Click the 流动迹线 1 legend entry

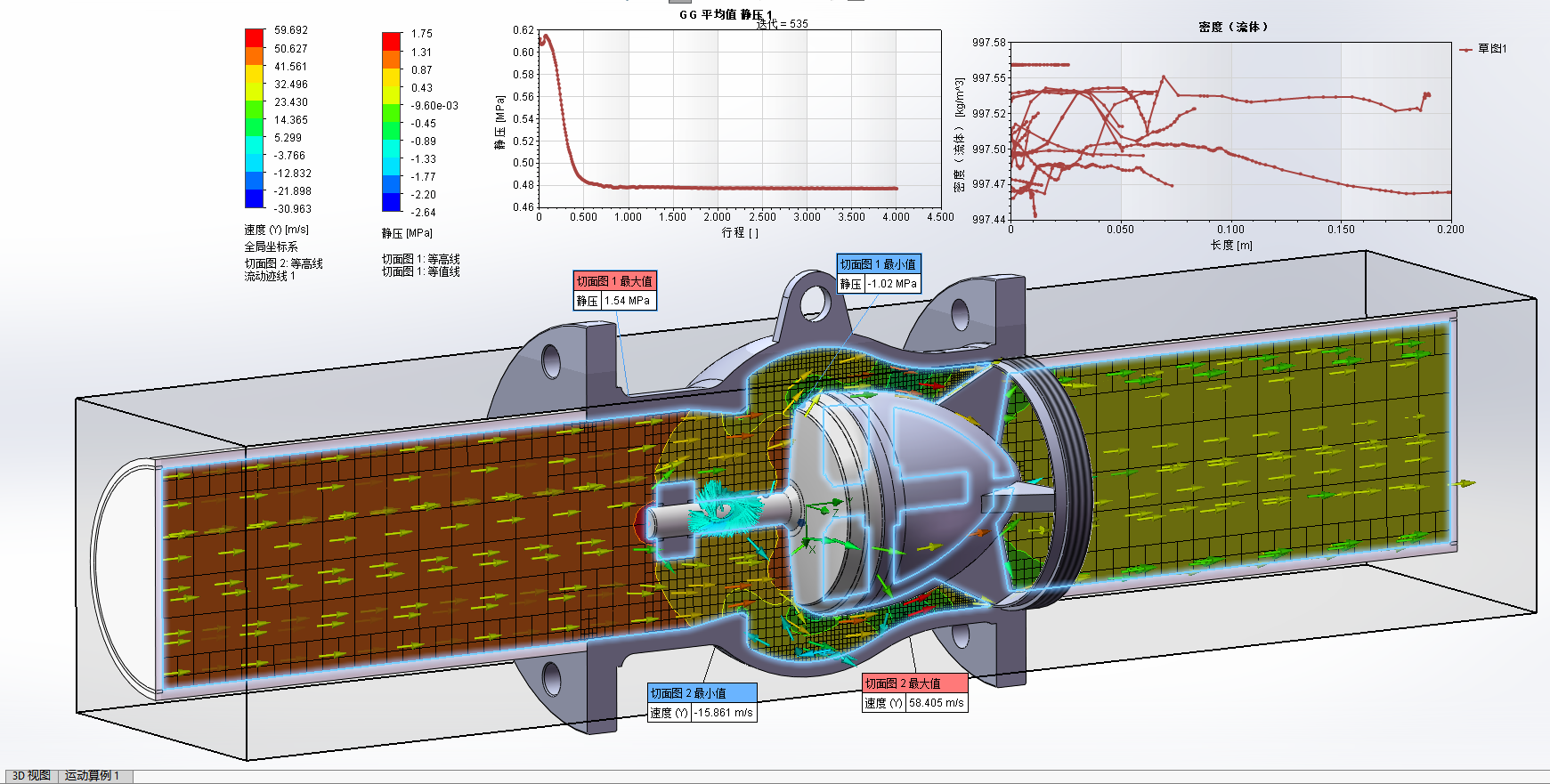tap(270, 276)
